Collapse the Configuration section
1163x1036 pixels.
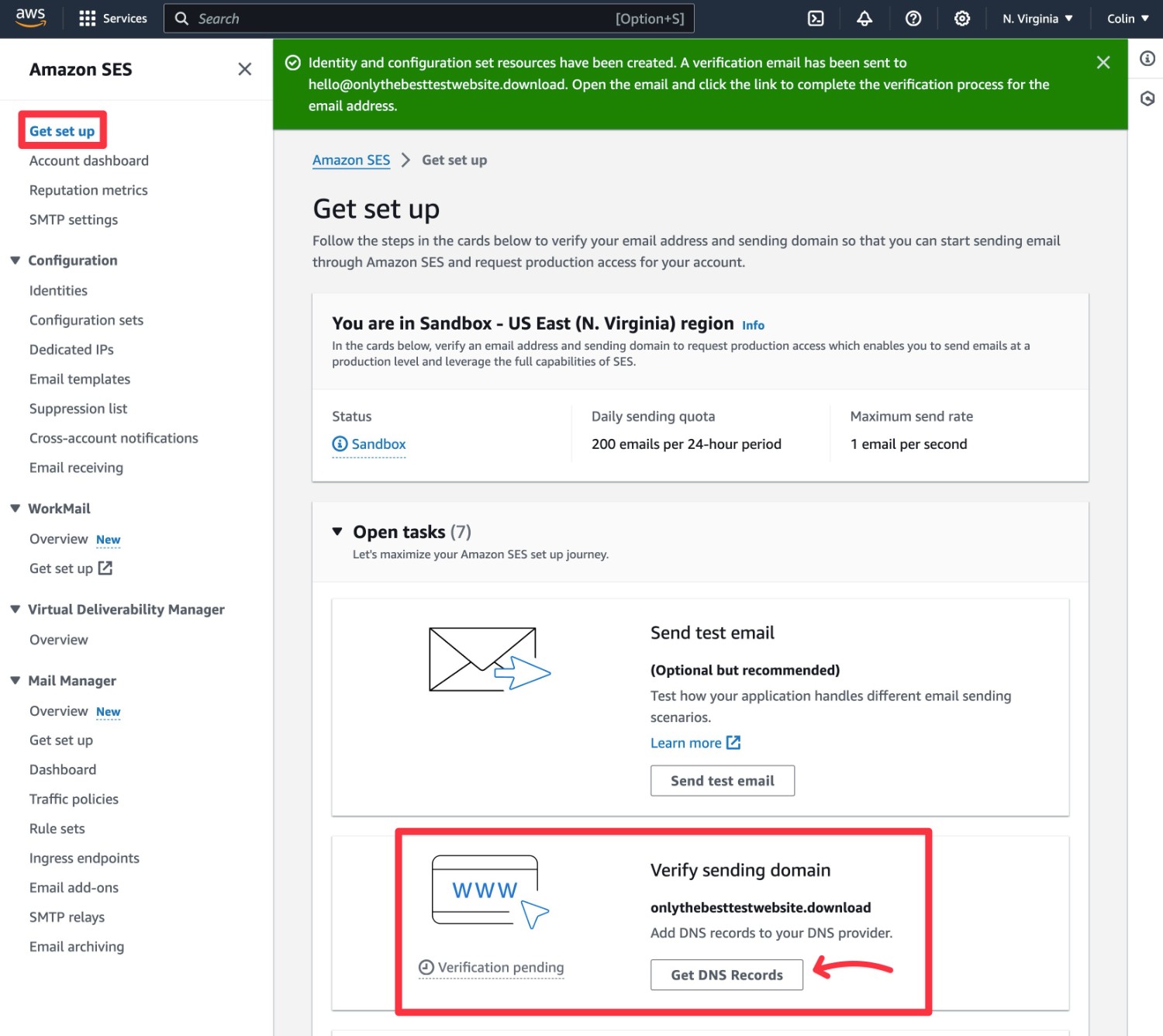15,260
